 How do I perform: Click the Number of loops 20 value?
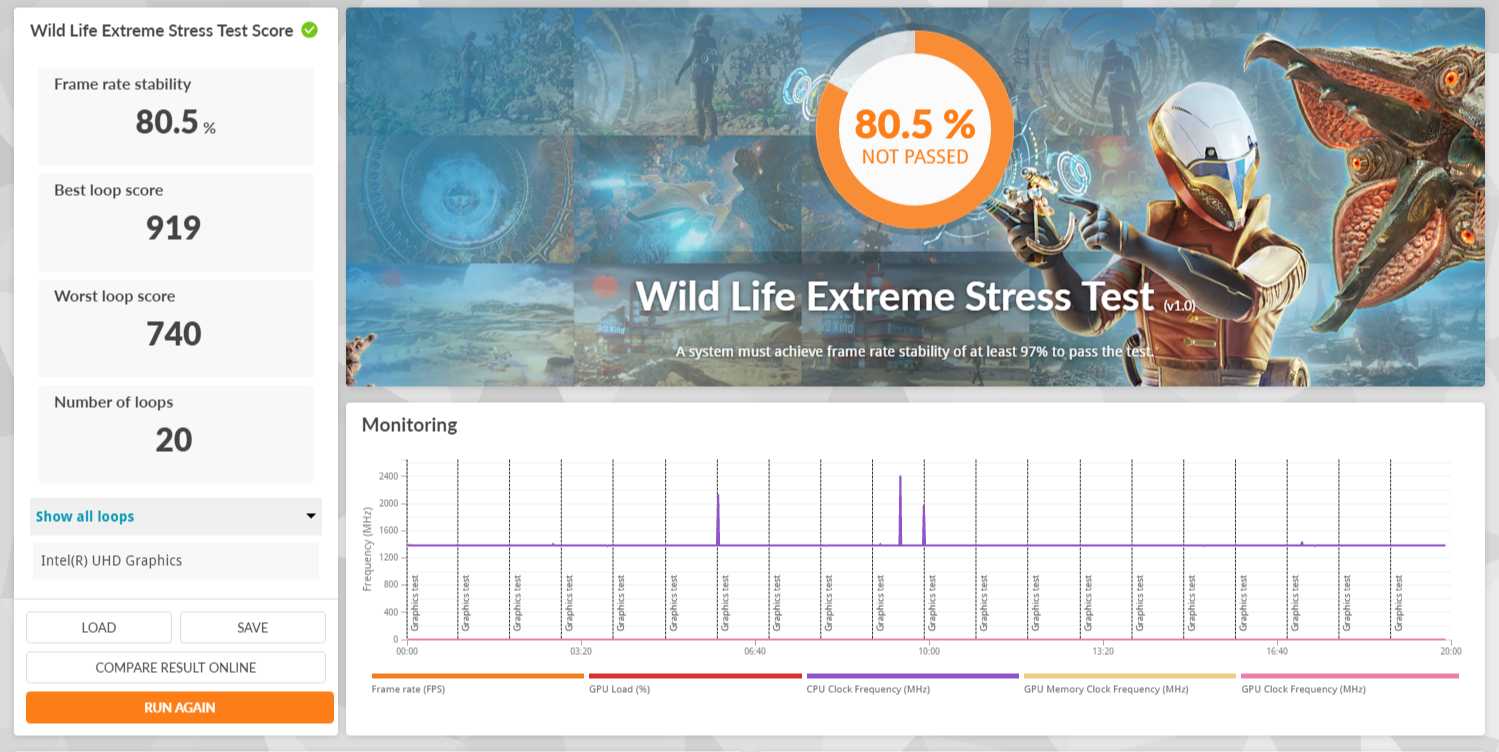pos(174,440)
